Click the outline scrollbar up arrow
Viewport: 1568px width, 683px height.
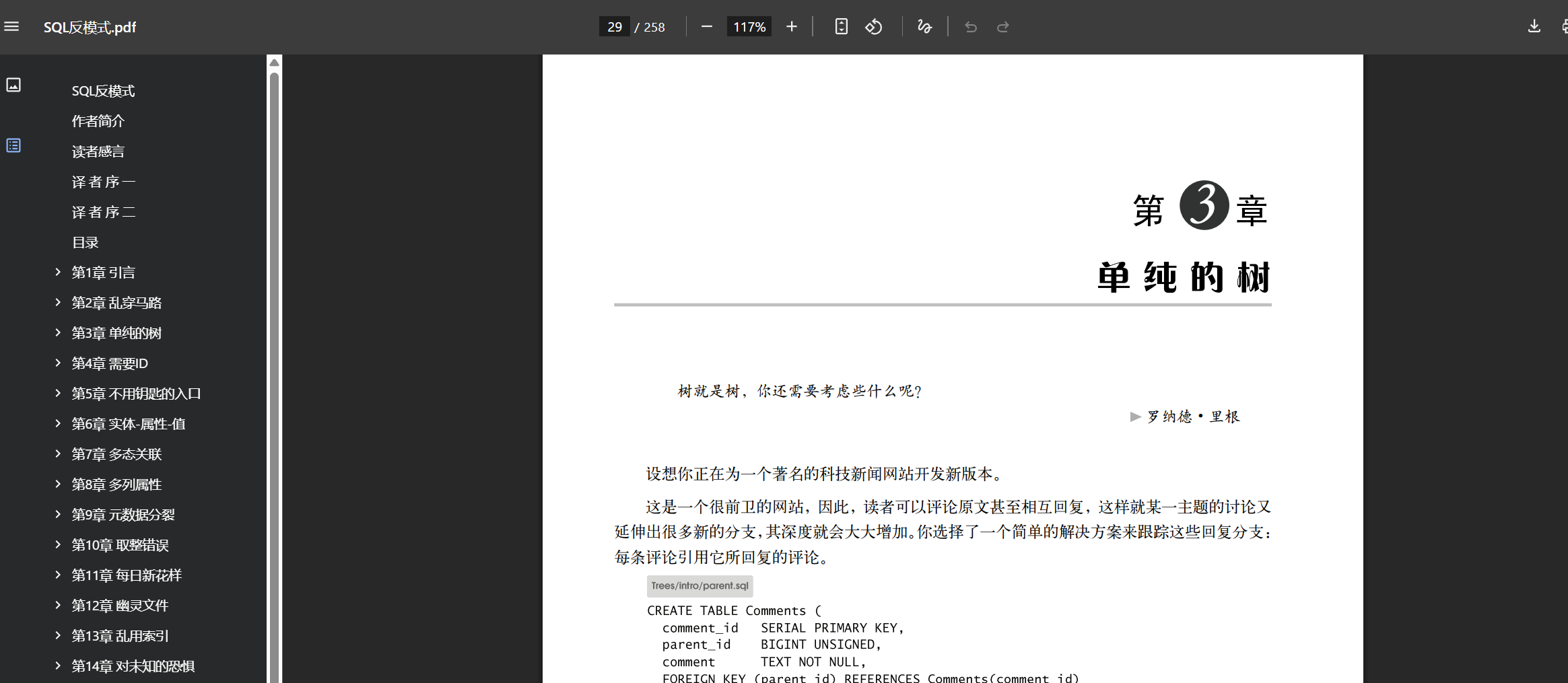[x=274, y=63]
